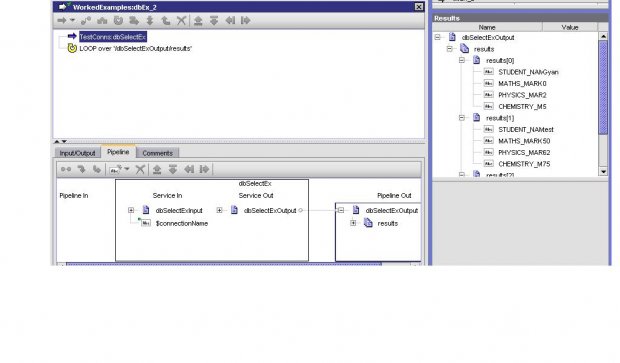The image size is (620, 363).
Task: Switch to the Input/Output tab
Action: [x=78, y=153]
